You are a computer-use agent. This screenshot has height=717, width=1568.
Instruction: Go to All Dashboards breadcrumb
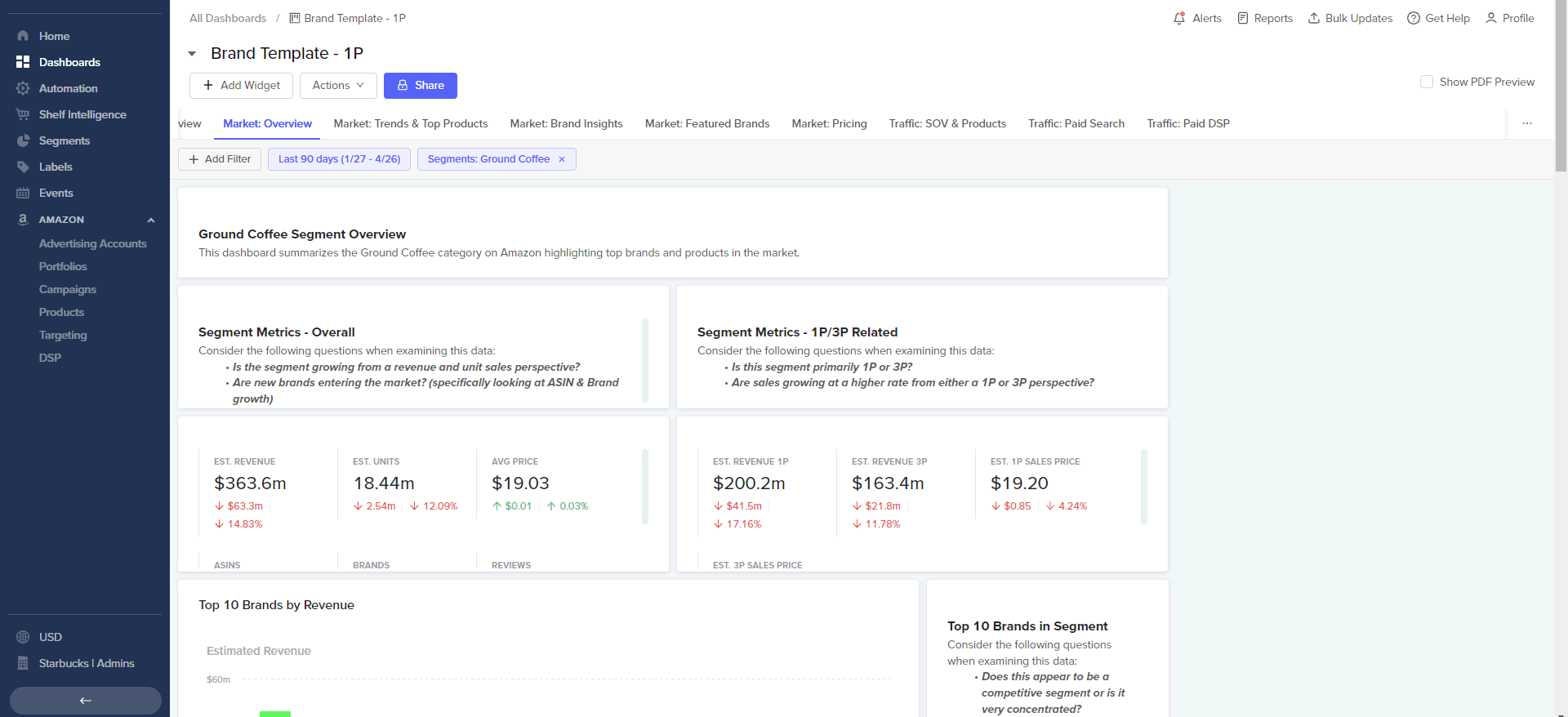228,18
